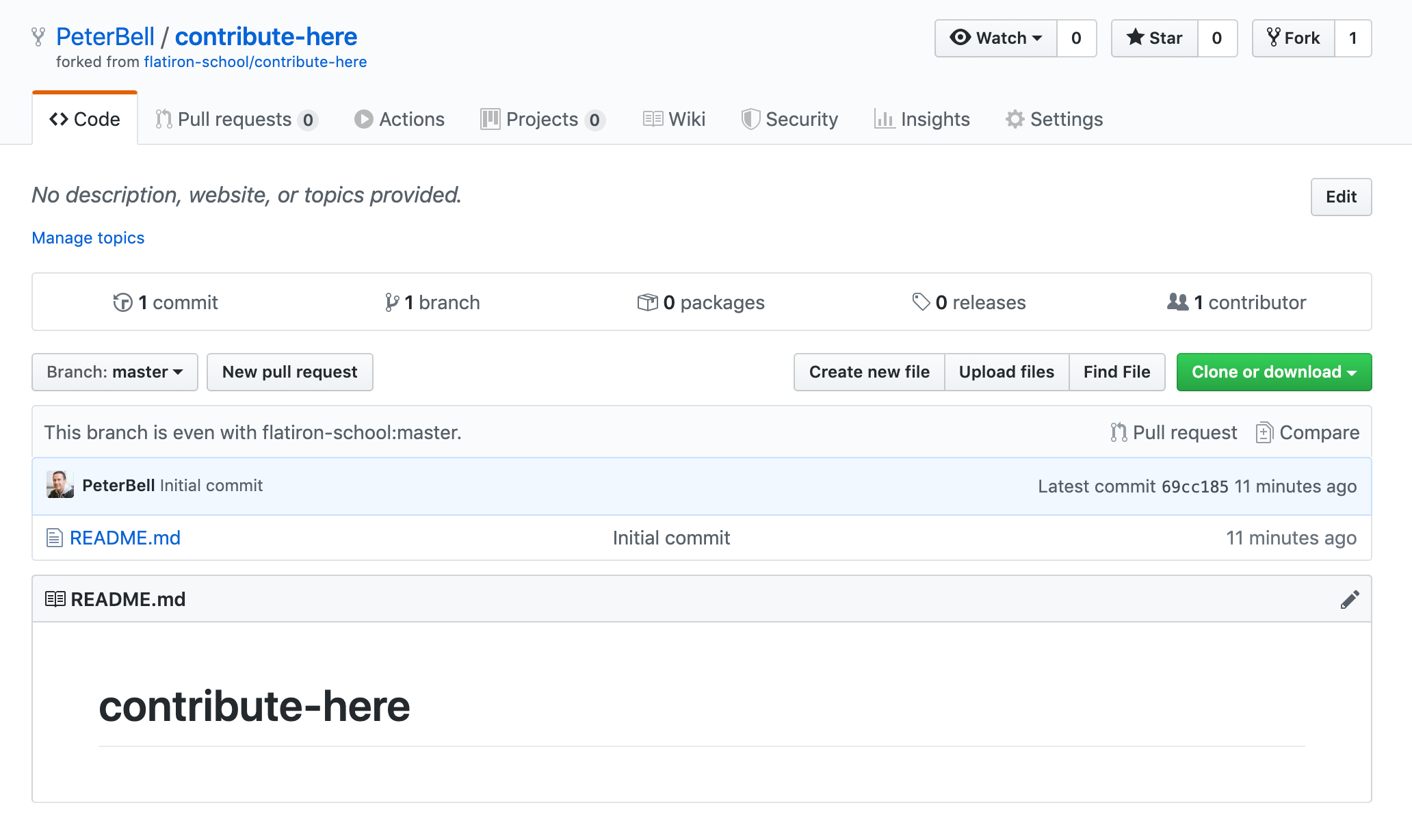
Task: Open the Branch: master dropdown
Action: [115, 372]
